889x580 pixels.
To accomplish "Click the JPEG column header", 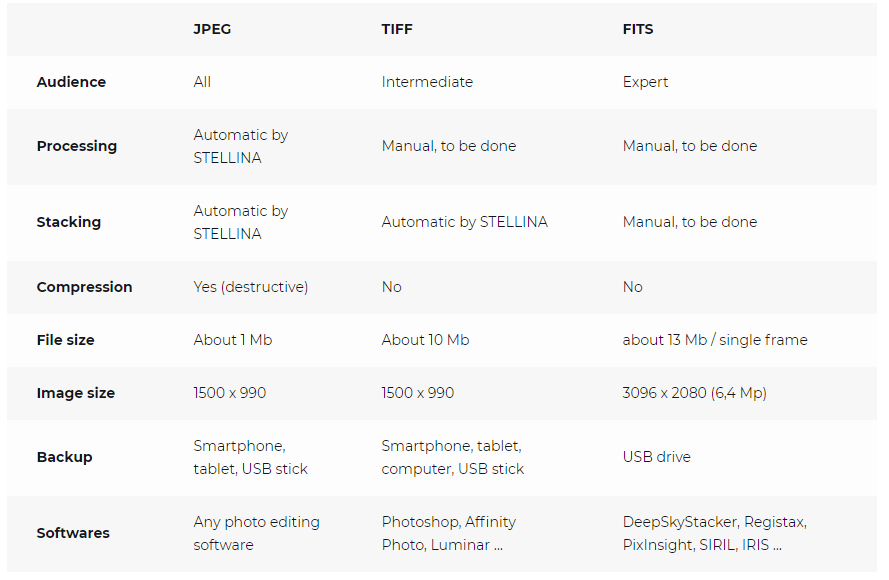I will coord(212,29).
